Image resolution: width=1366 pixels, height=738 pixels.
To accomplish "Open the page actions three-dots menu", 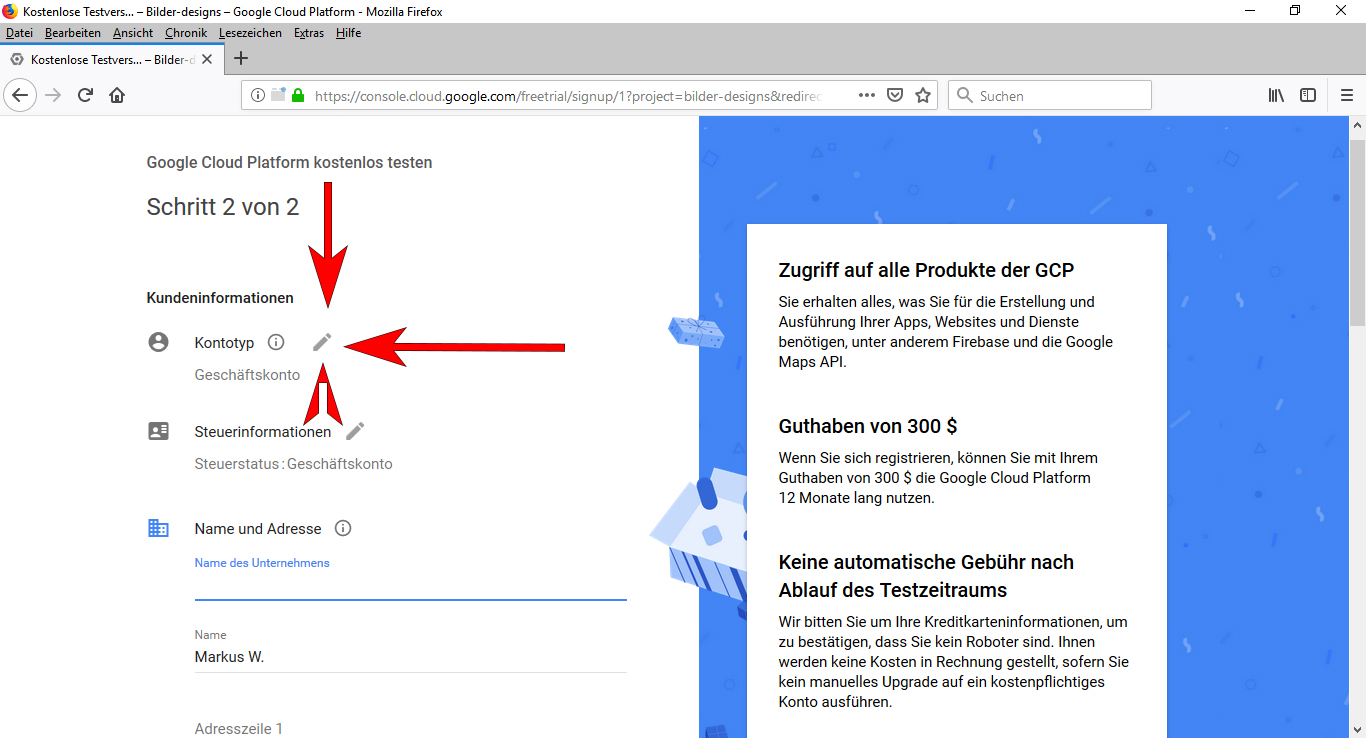I will pyautogui.click(x=867, y=95).
